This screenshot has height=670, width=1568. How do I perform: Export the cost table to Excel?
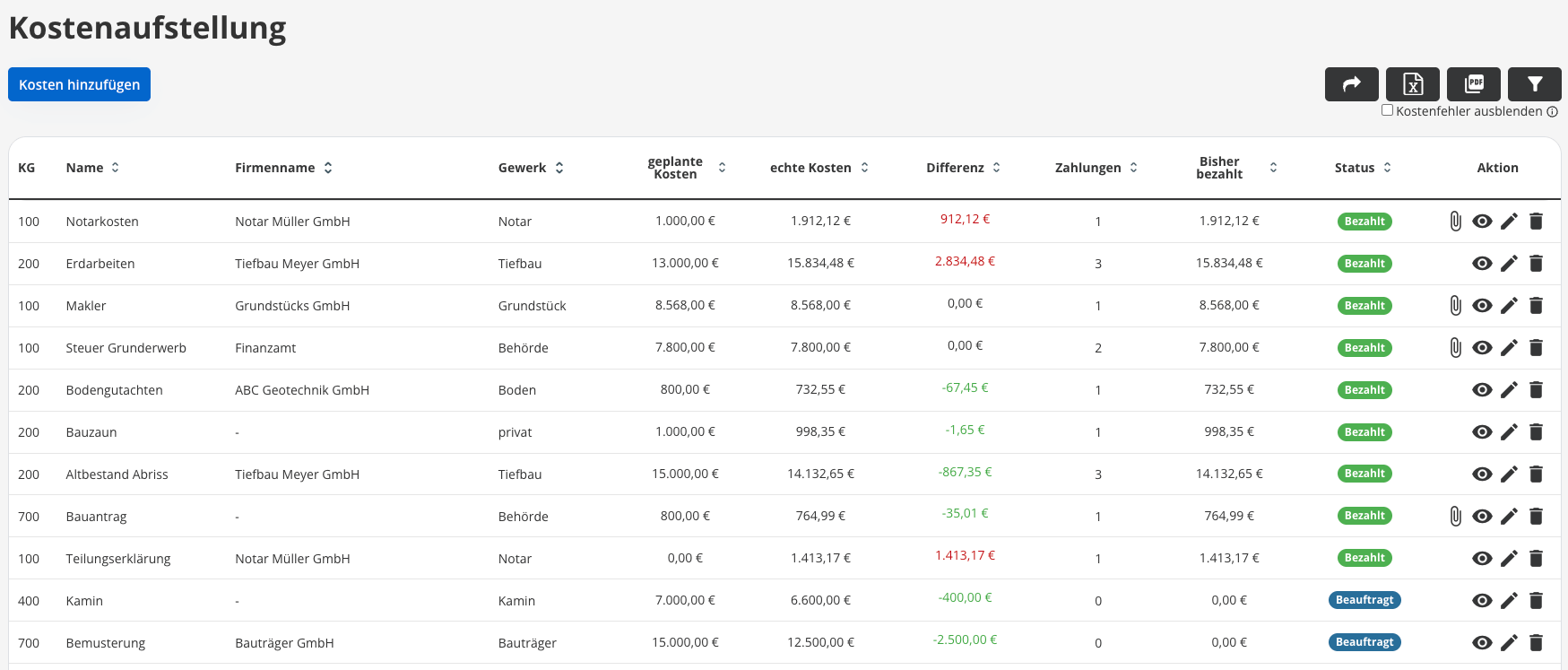[1412, 84]
